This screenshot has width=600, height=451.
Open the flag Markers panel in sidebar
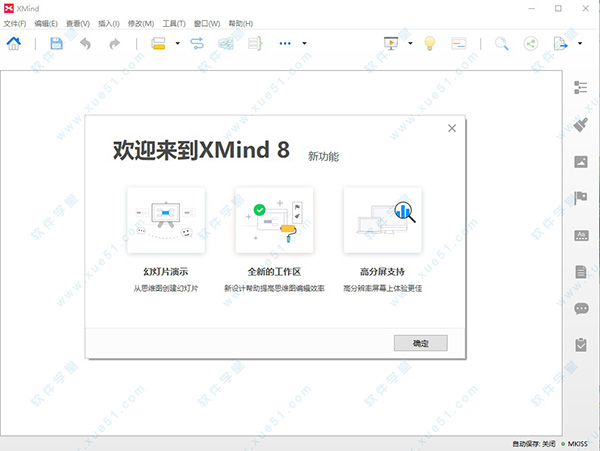pyautogui.click(x=580, y=198)
